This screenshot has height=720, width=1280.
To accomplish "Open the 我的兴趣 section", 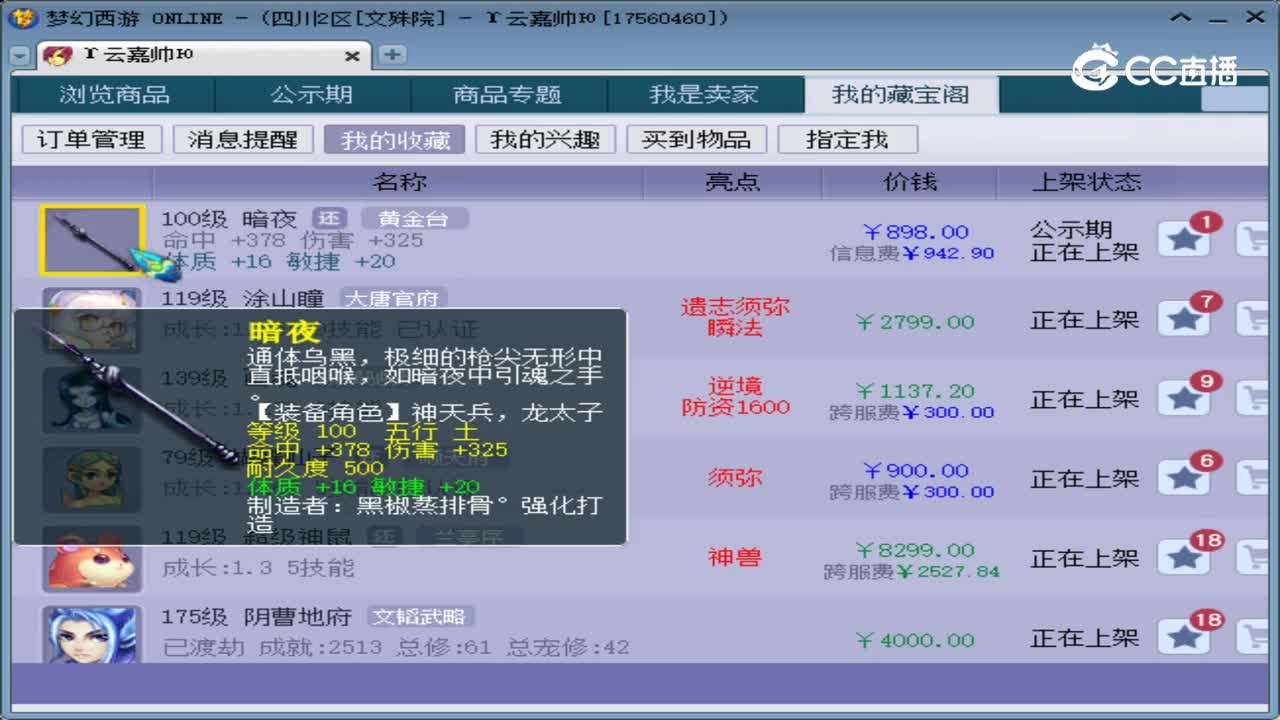I will coord(545,139).
